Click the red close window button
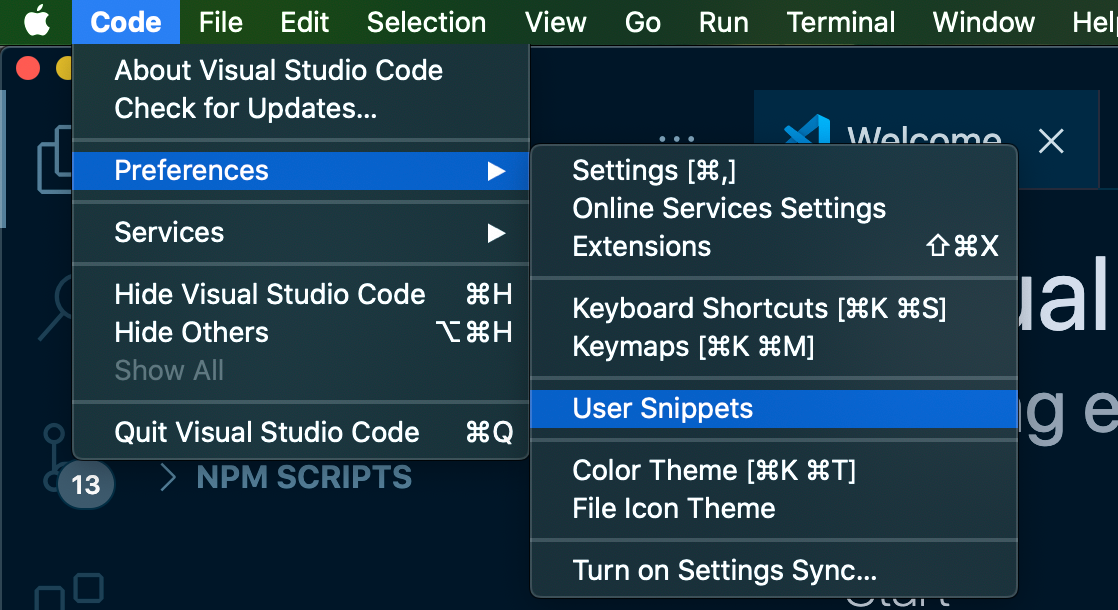 (x=29, y=68)
